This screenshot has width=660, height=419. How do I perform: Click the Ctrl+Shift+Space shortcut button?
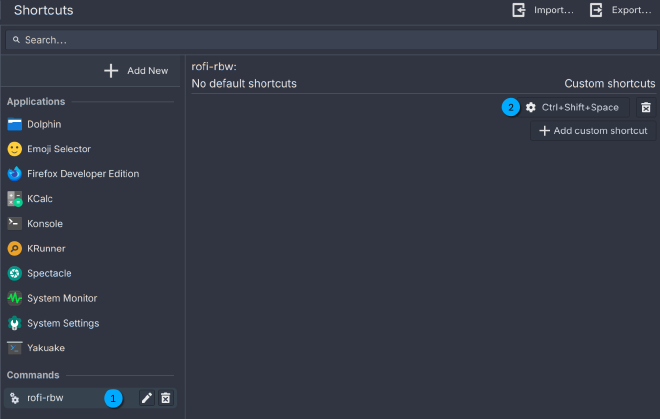pyautogui.click(x=573, y=107)
